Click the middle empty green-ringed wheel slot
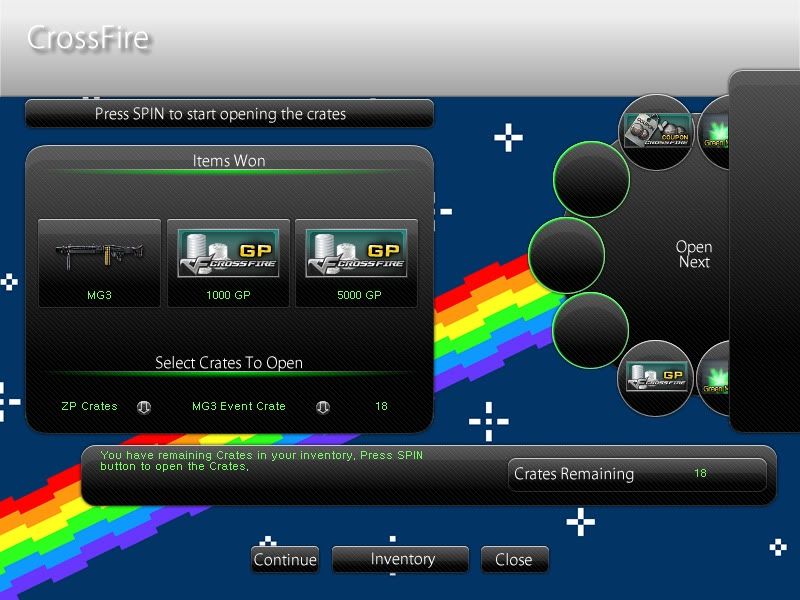The image size is (800, 600). (566, 256)
